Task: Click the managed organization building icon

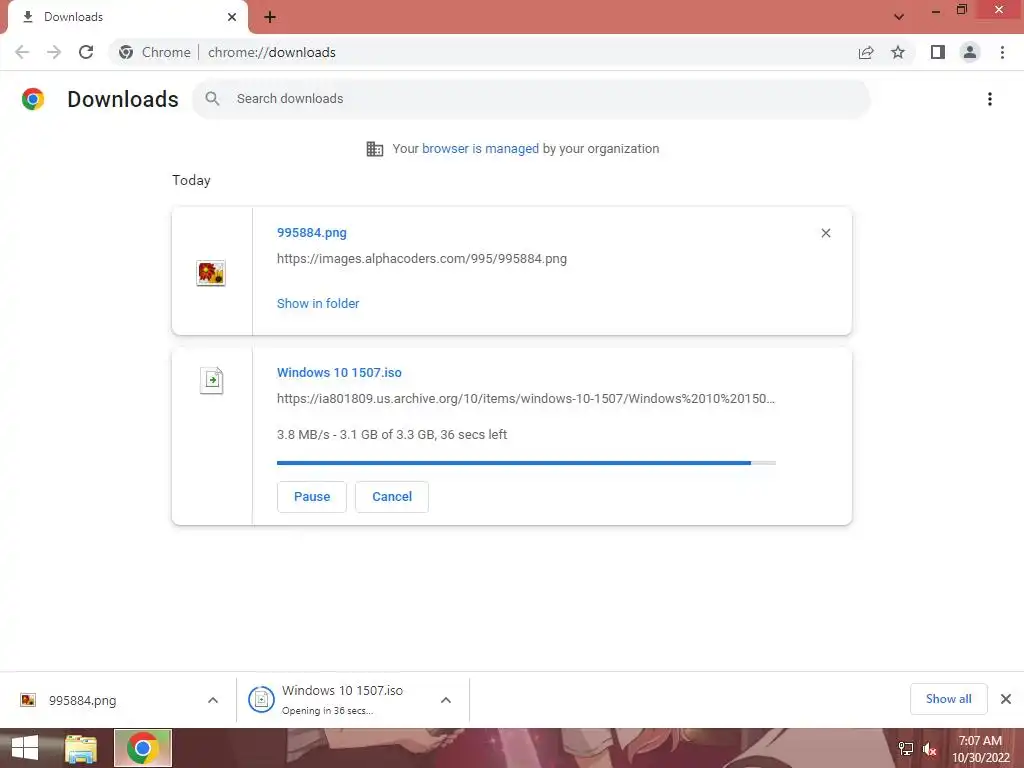Action: [x=375, y=149]
